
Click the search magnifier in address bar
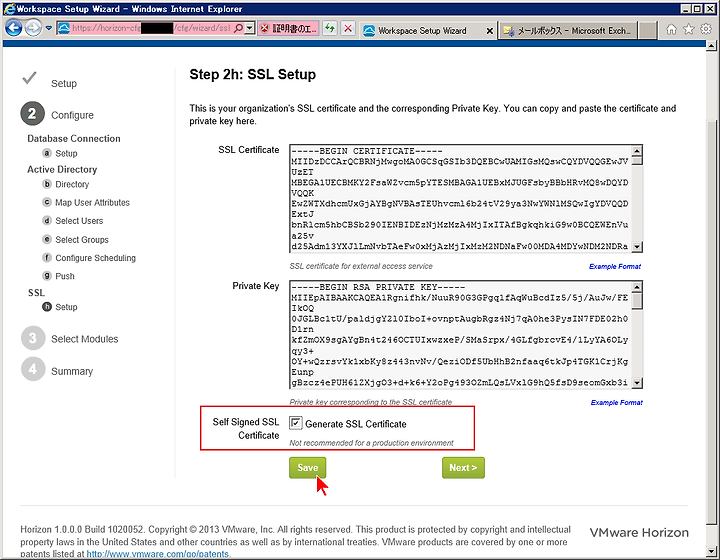tap(238, 28)
